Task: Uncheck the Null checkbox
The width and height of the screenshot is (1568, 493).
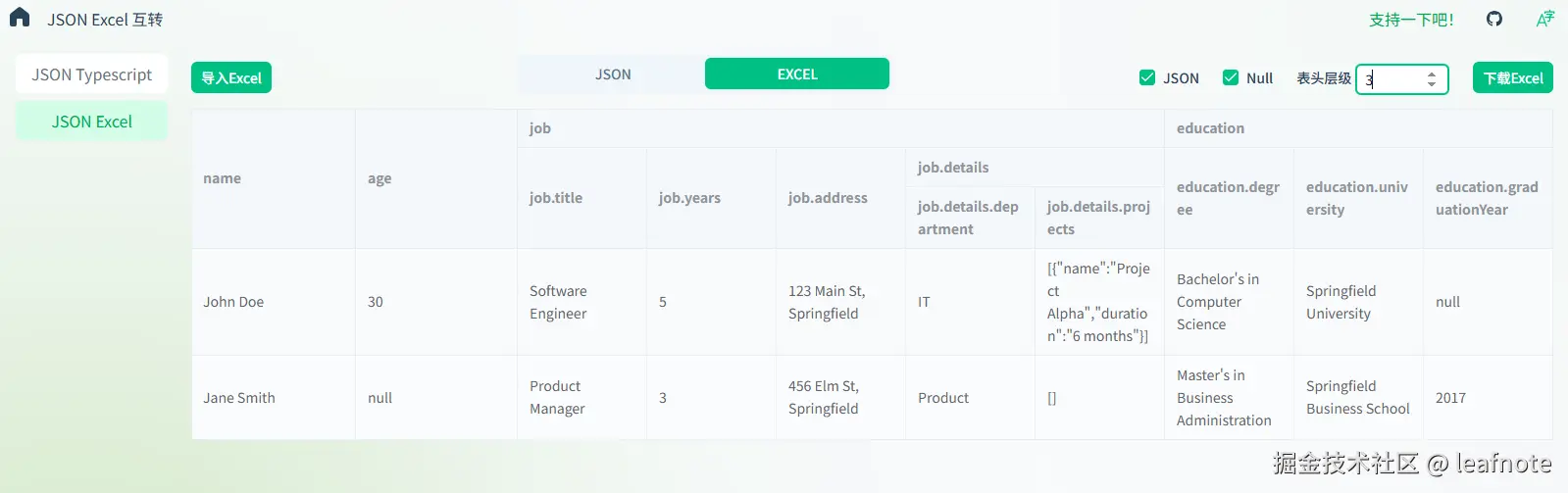Action: (1231, 77)
